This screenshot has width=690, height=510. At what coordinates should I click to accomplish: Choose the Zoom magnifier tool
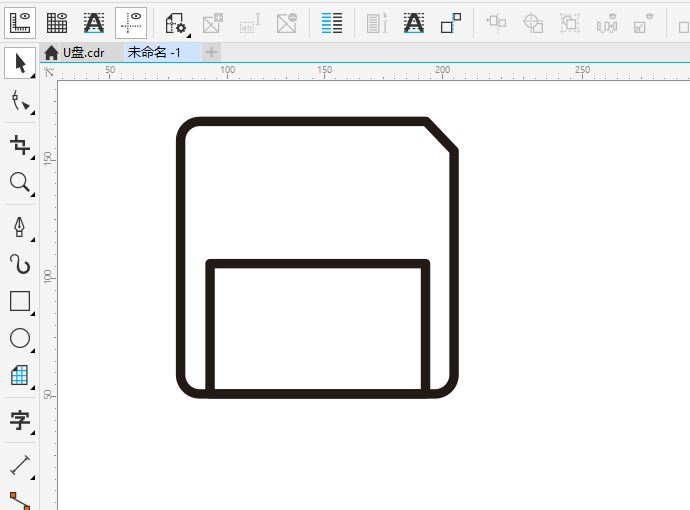[x=19, y=182]
